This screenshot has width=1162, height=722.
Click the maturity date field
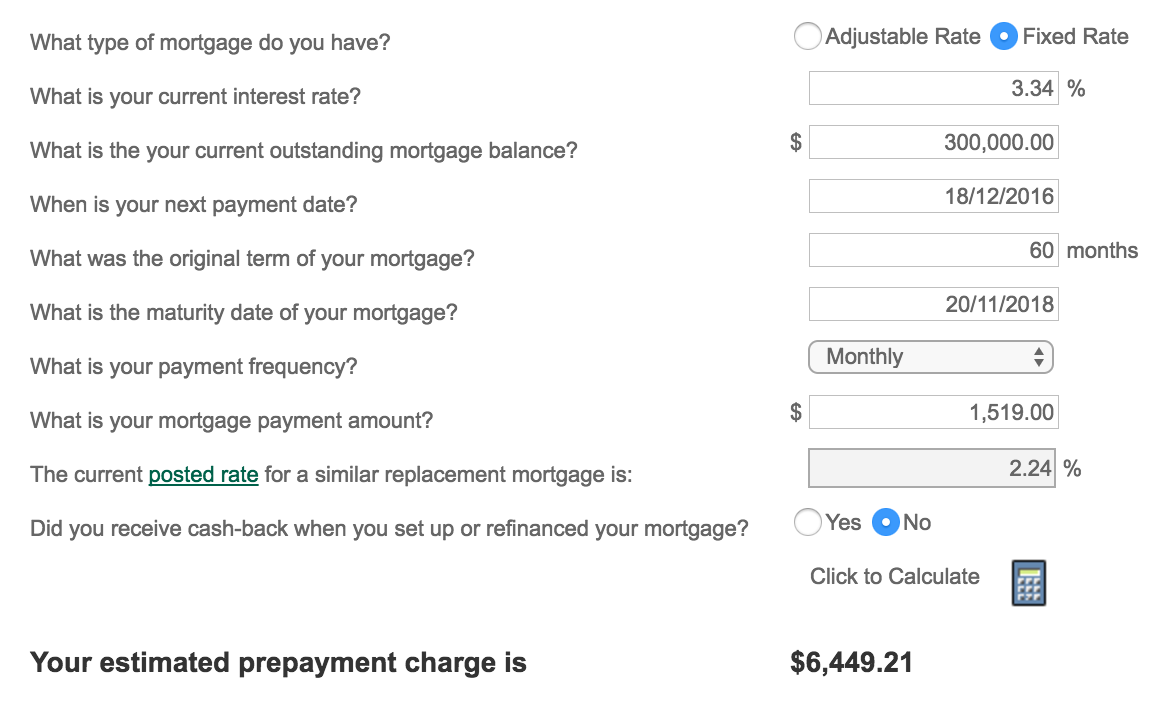coord(934,304)
